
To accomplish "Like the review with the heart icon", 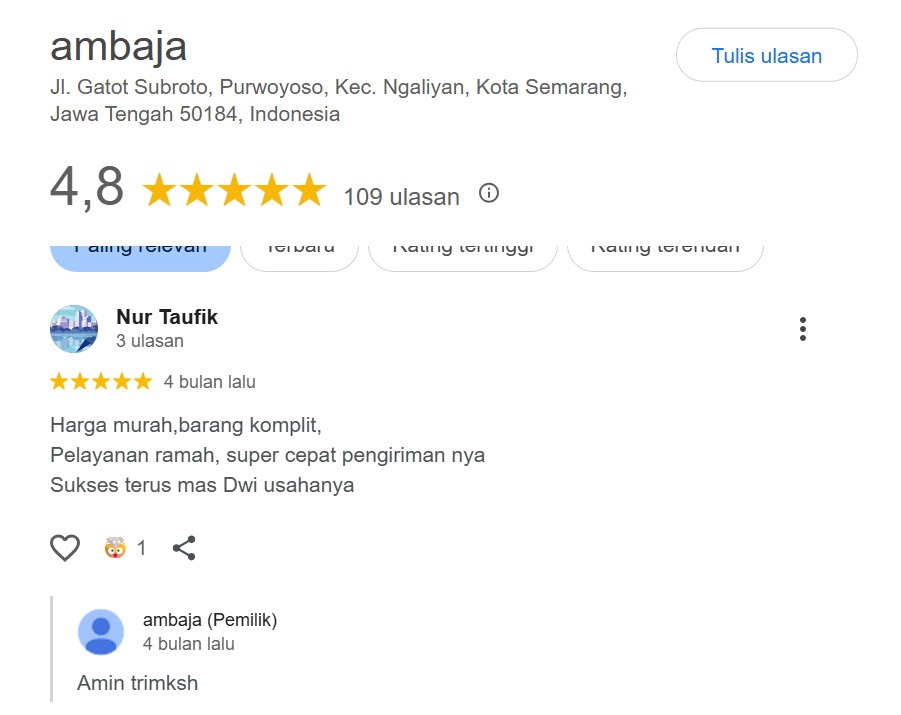I will 65,548.
